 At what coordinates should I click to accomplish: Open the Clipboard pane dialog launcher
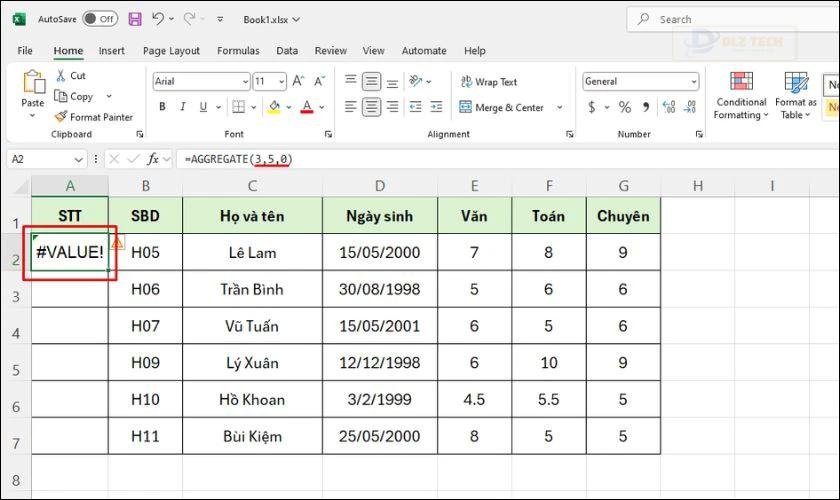(140, 135)
